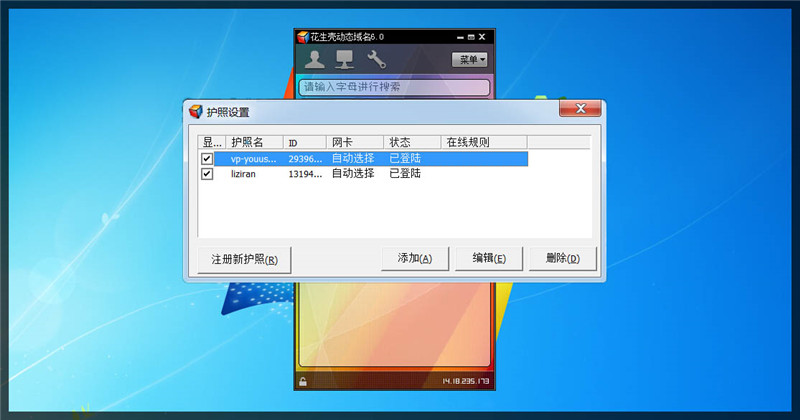Click the 添加(A) button
This screenshot has height=420, width=800.
point(415,259)
